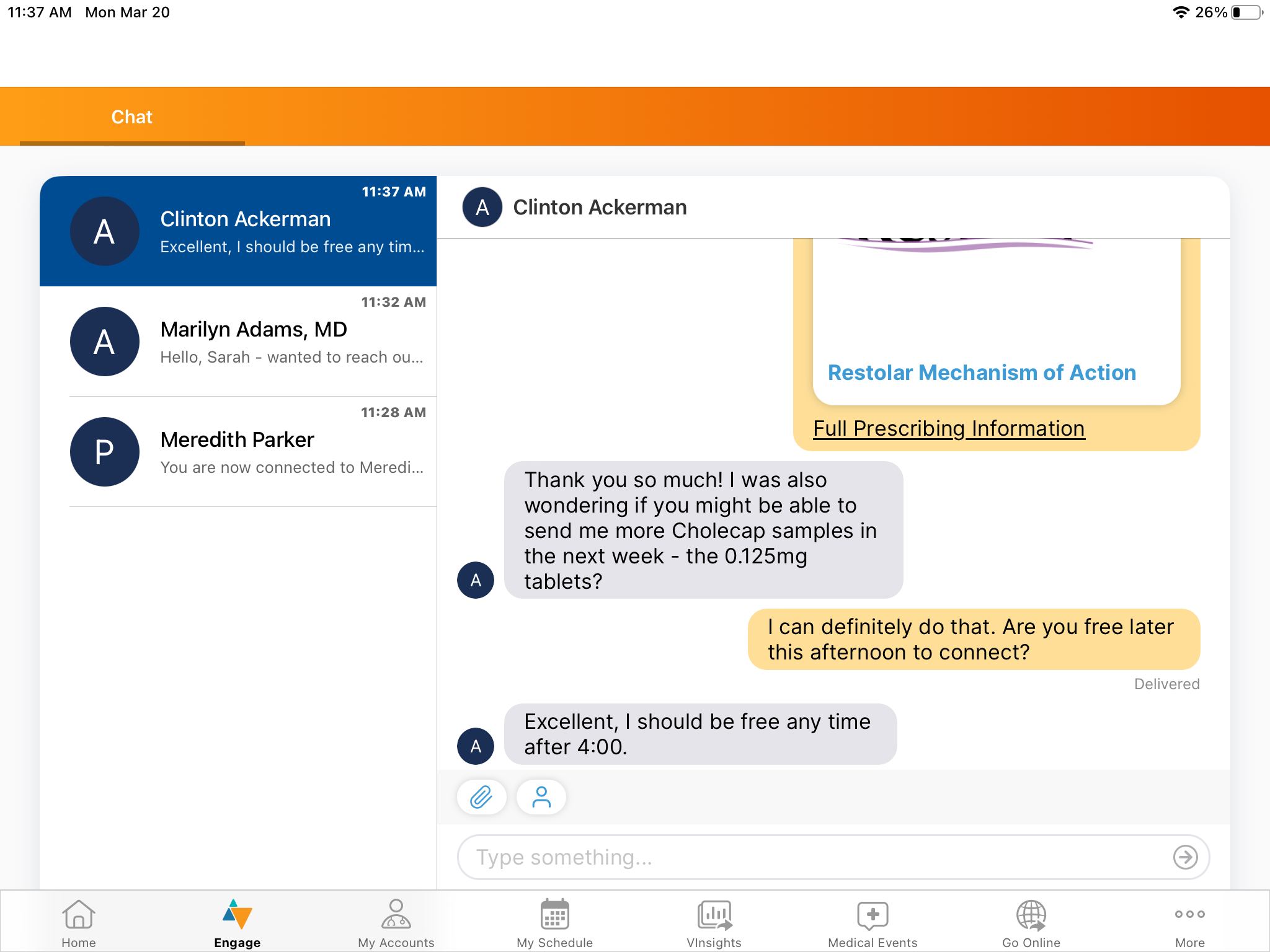This screenshot has height=952, width=1270.
Task: Open Restolar Mechanism of Action link
Action: click(982, 372)
